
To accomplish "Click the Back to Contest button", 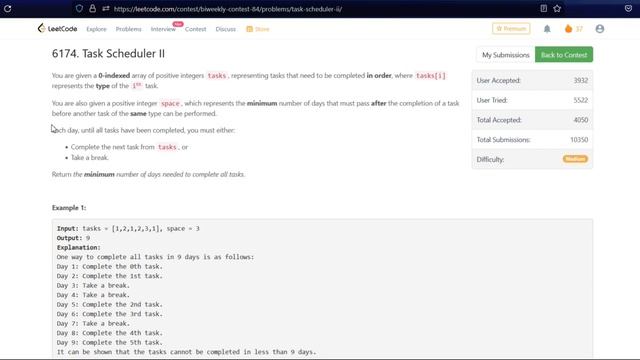I will (x=564, y=55).
